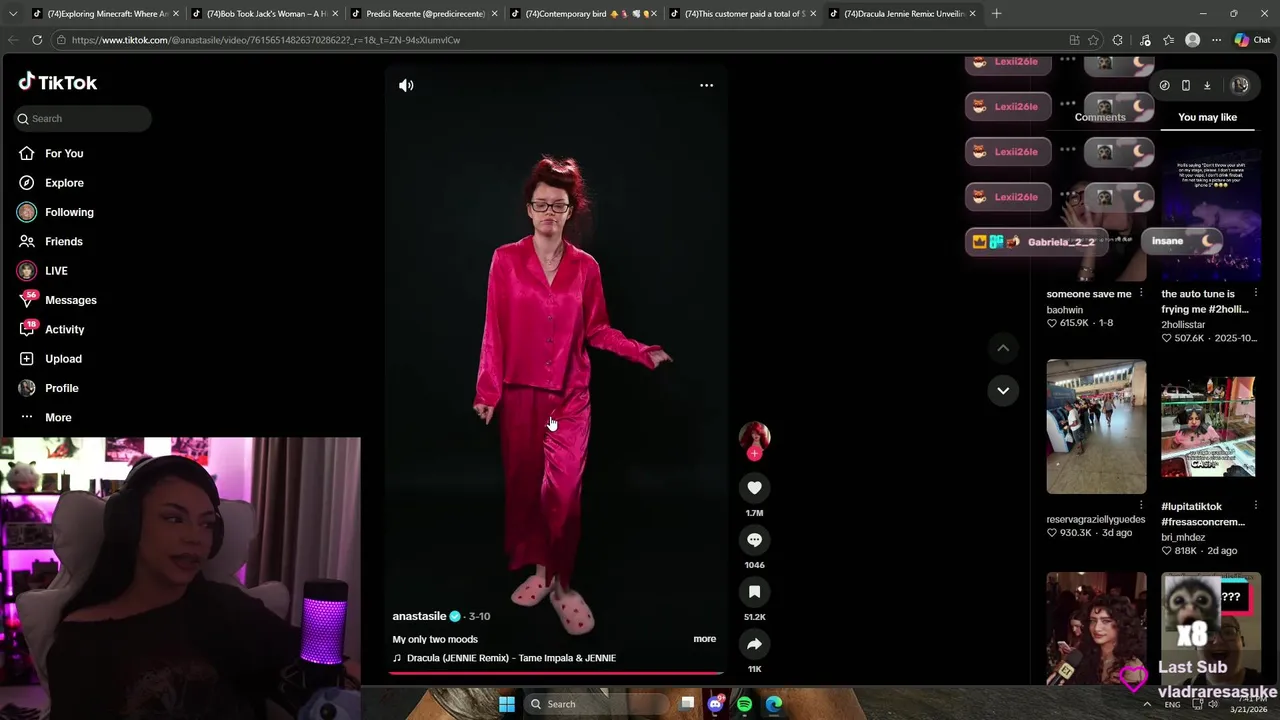The image size is (1280, 720).
Task: Click the phone app icon in top pill
Action: tap(1186, 85)
